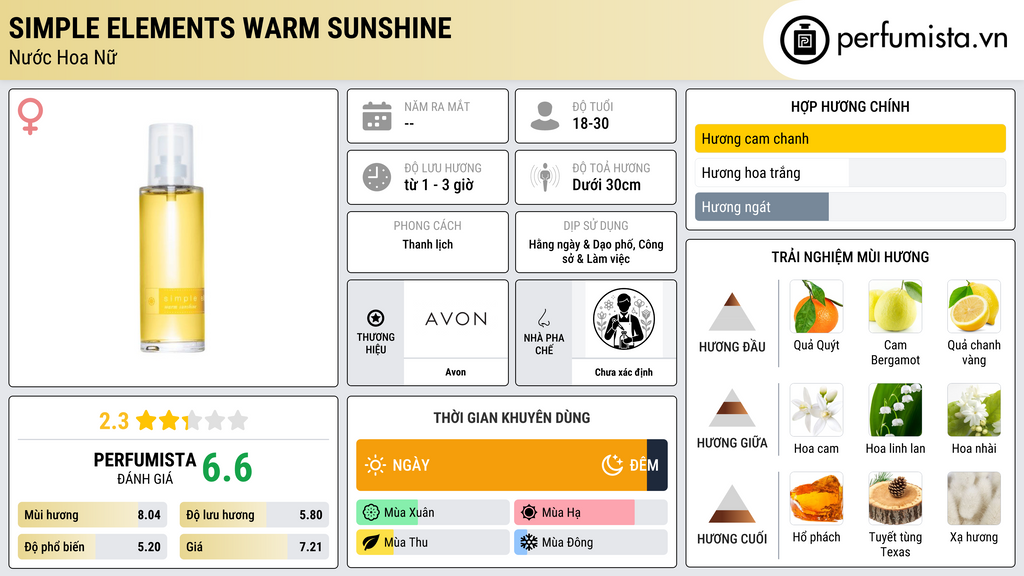Click the Độ lưu hương 5.80 score bar
The image size is (1024, 576).
point(254,515)
